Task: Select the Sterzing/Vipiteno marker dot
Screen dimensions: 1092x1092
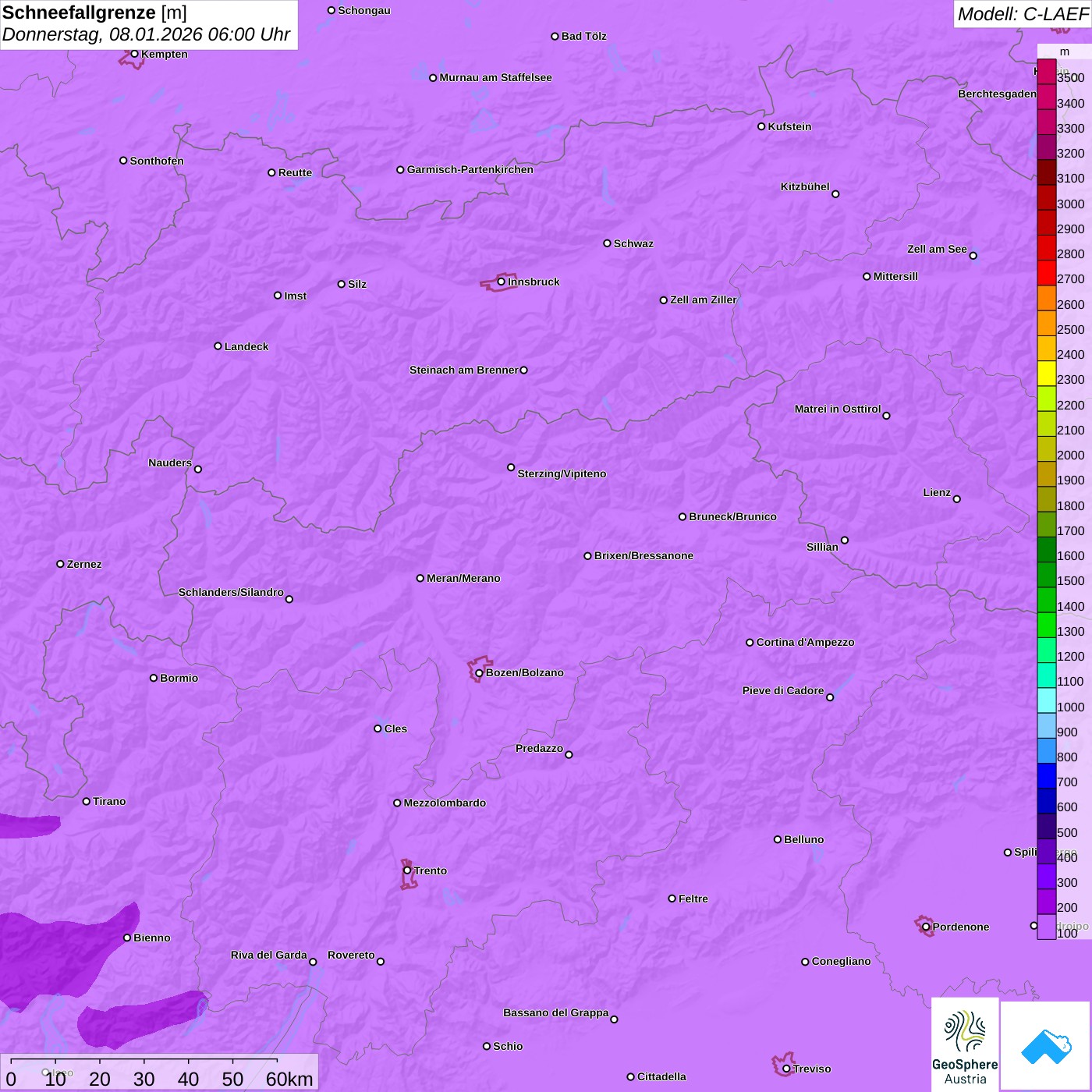Action: (x=512, y=468)
